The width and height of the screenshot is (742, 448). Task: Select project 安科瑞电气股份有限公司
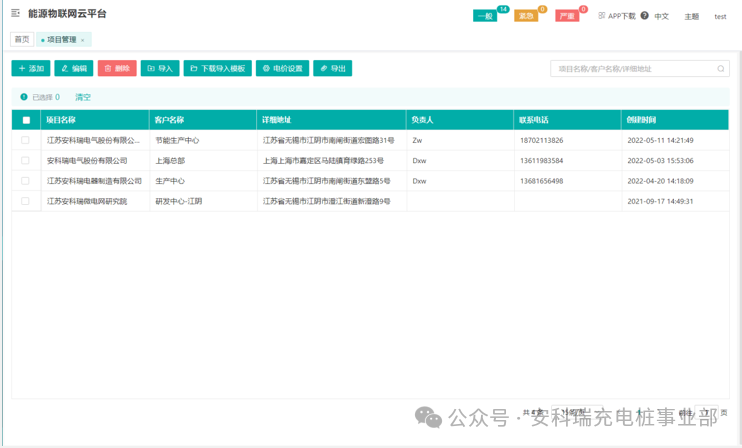(87, 160)
